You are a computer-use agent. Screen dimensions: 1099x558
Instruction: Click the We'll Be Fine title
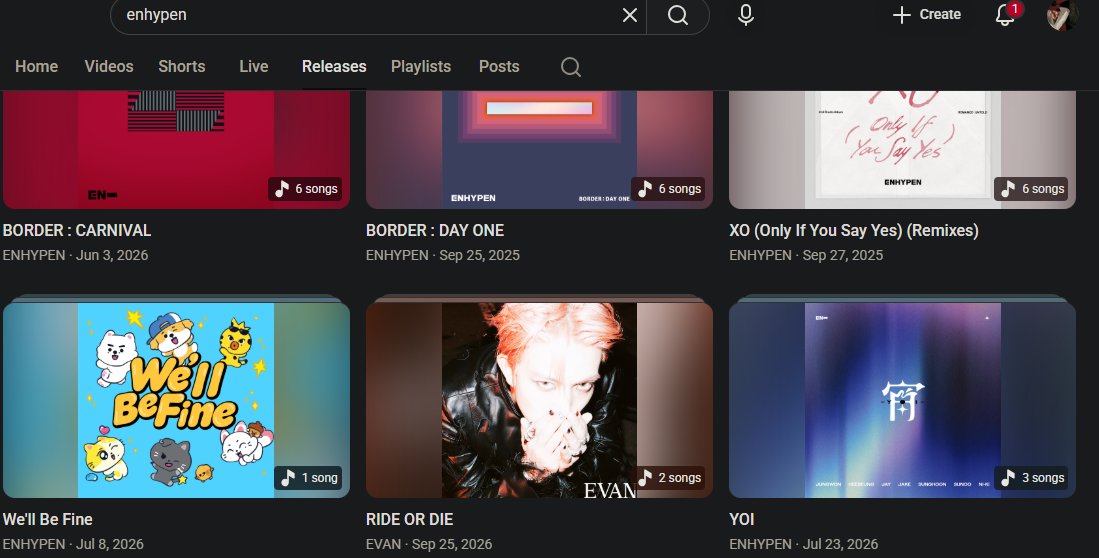pyautogui.click(x=48, y=519)
